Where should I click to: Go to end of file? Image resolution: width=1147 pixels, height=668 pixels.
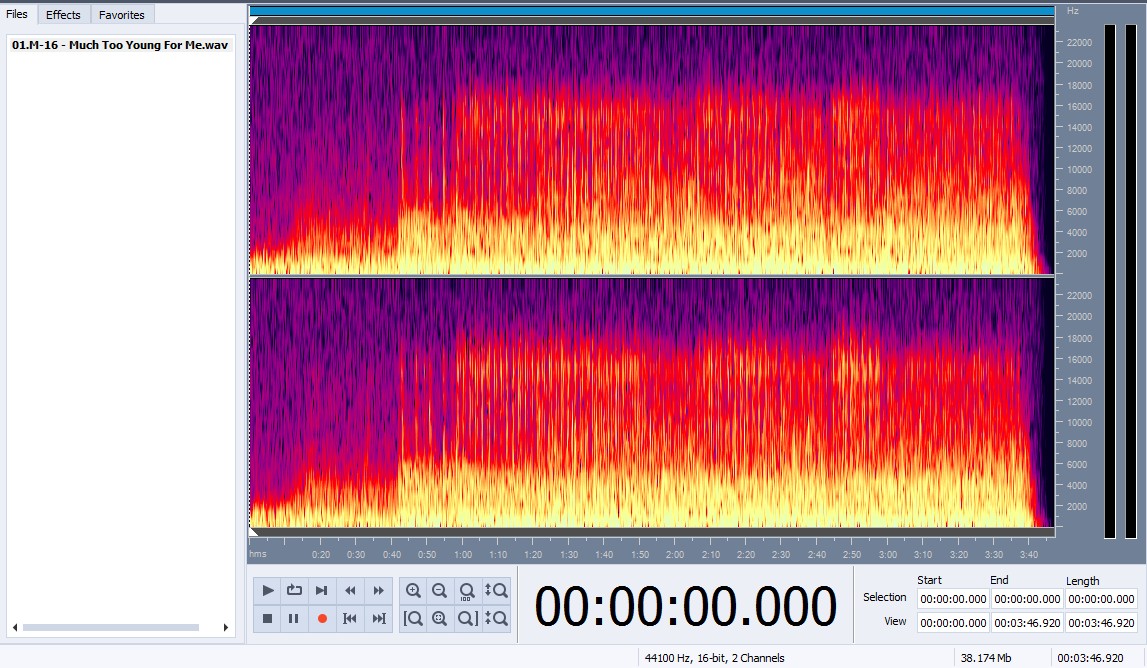point(378,619)
